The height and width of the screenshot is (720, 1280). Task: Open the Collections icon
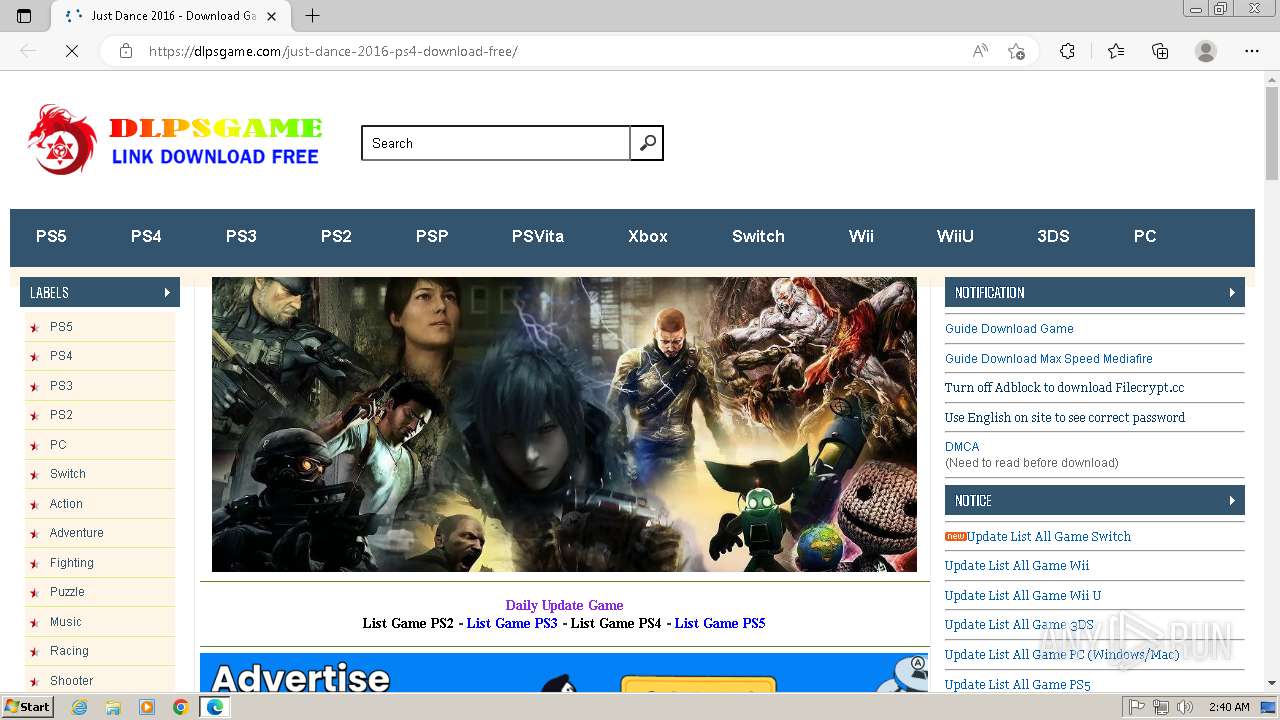[1160, 51]
